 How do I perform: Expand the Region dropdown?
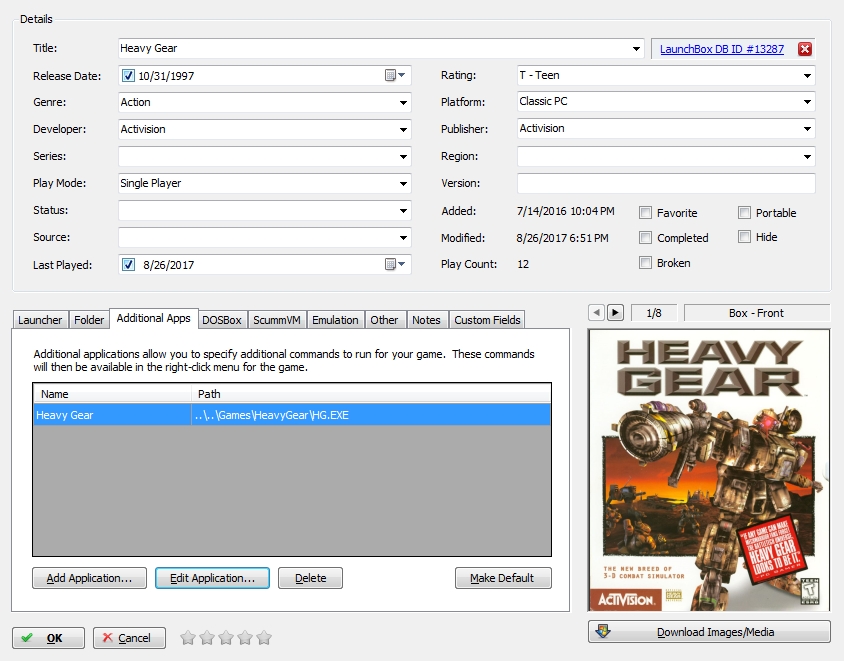[807, 157]
